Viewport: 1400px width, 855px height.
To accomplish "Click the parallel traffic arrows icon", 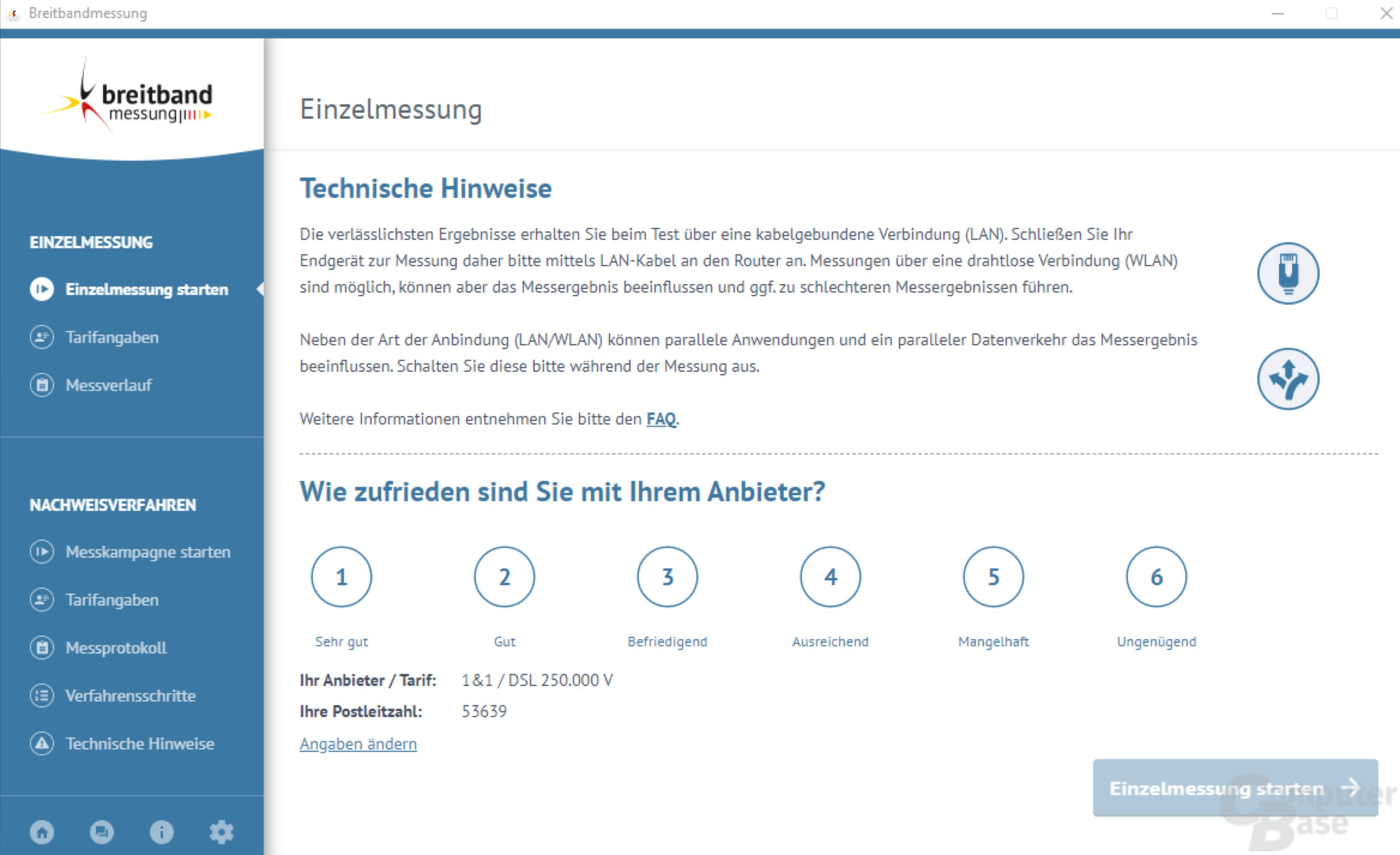I will coord(1288,379).
